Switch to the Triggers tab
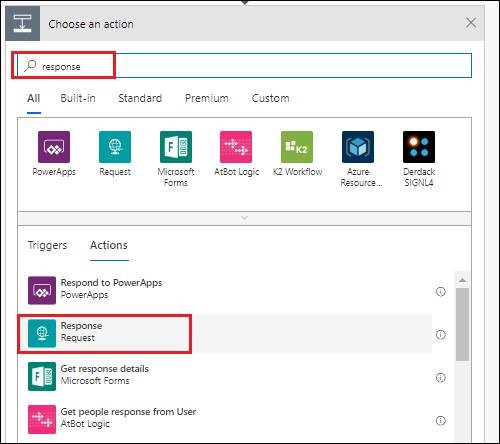The image size is (500, 444). click(x=47, y=245)
